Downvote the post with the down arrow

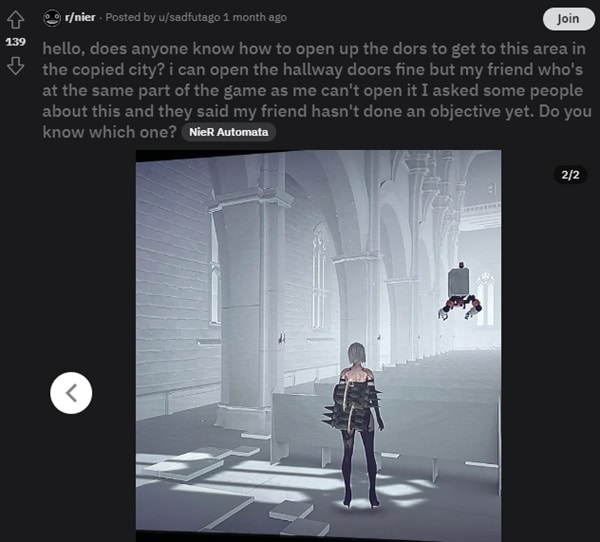point(15,66)
